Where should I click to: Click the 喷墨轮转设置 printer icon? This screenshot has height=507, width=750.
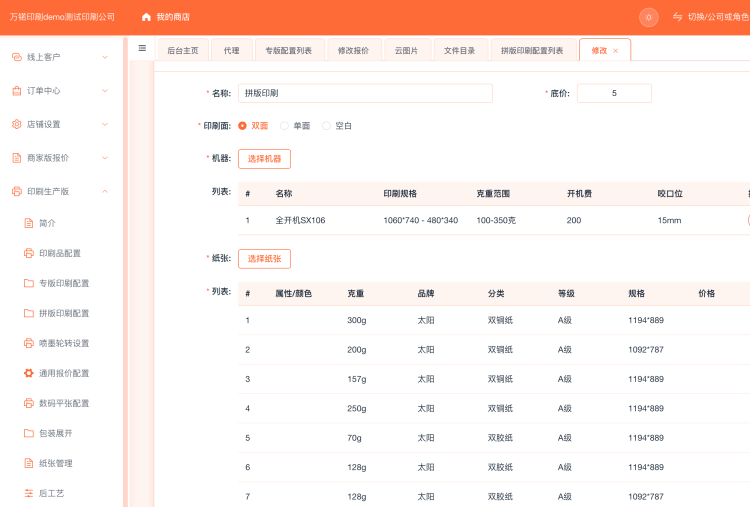coord(29,343)
